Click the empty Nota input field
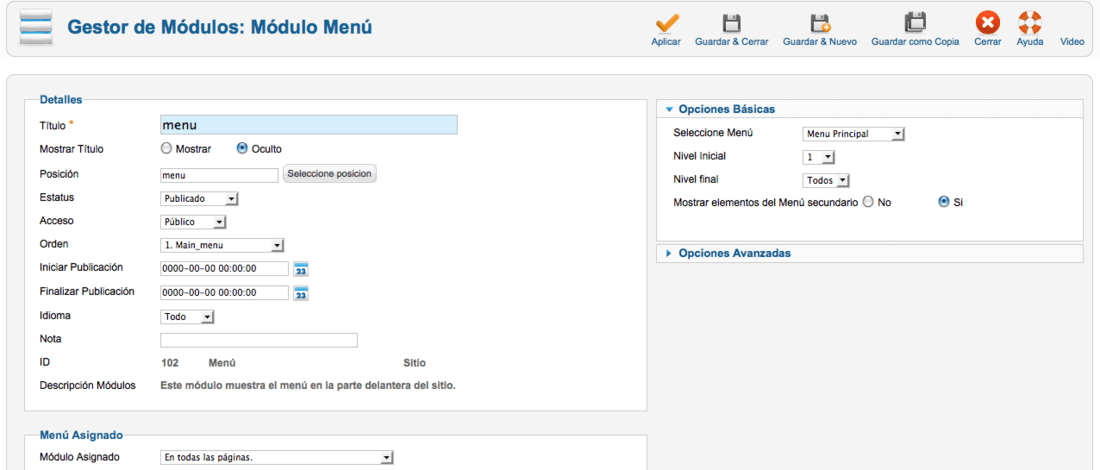This screenshot has height=470, width=1100. click(x=259, y=340)
